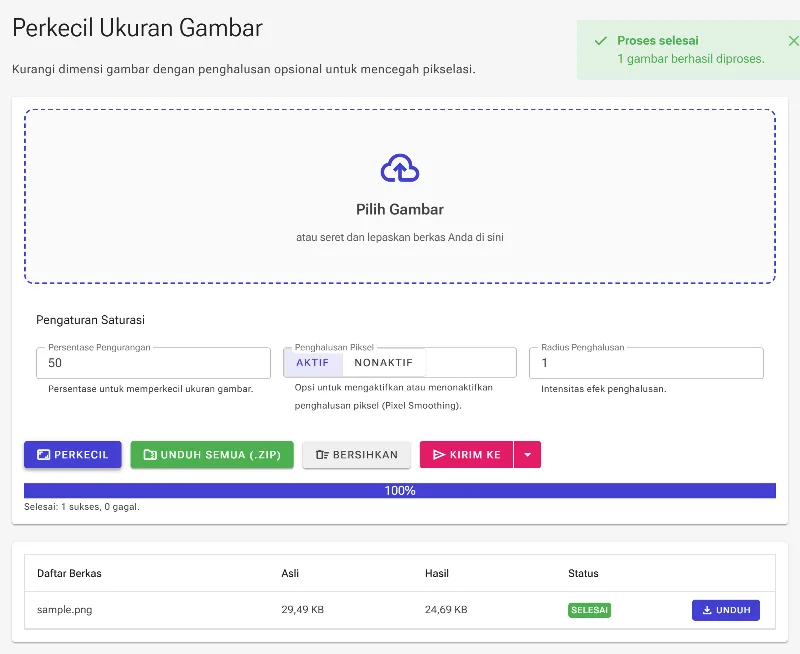Click the Selesai status badge

589,610
